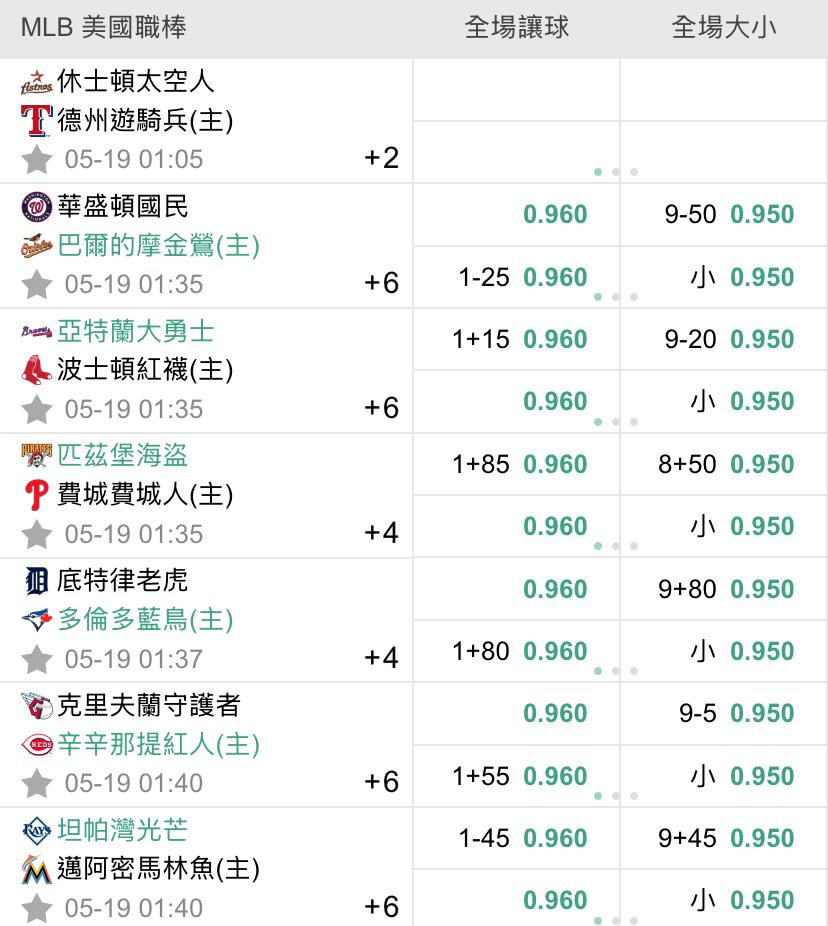Toggle favorite star for Braves vs Red Sox game
Screen dimensions: 828x926
pyautogui.click(x=37, y=409)
